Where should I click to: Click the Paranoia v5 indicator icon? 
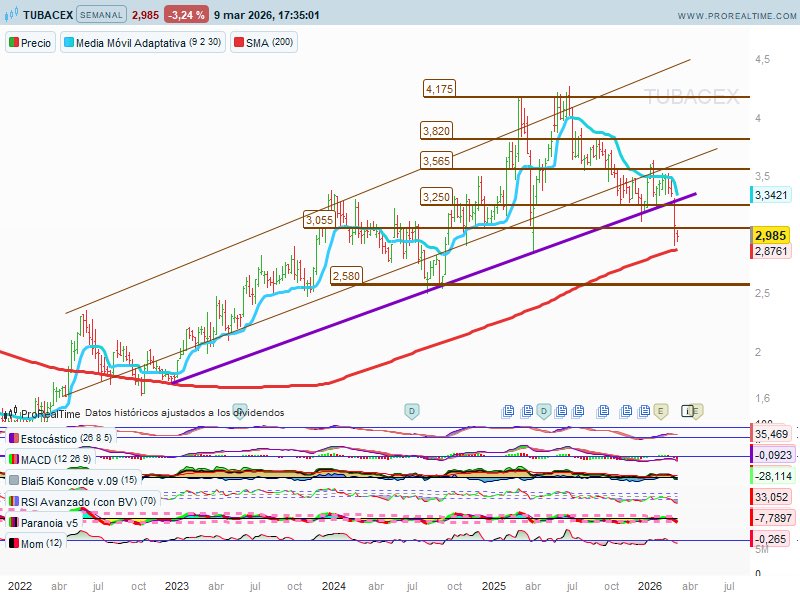coord(14,522)
